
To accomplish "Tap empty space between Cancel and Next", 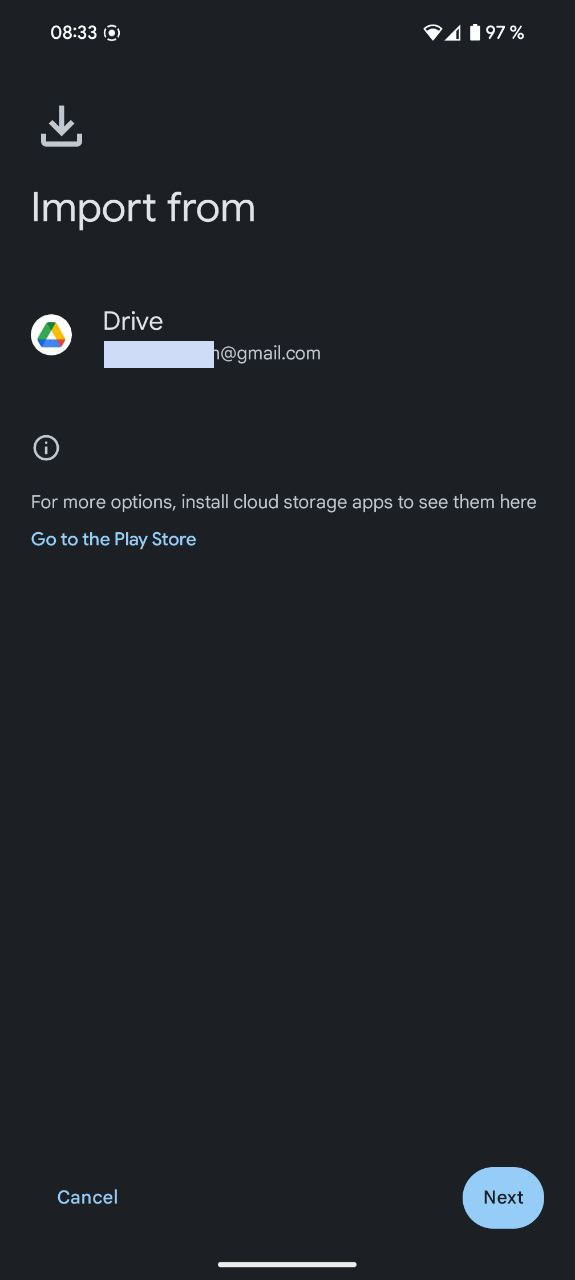I will pyautogui.click(x=290, y=1197).
